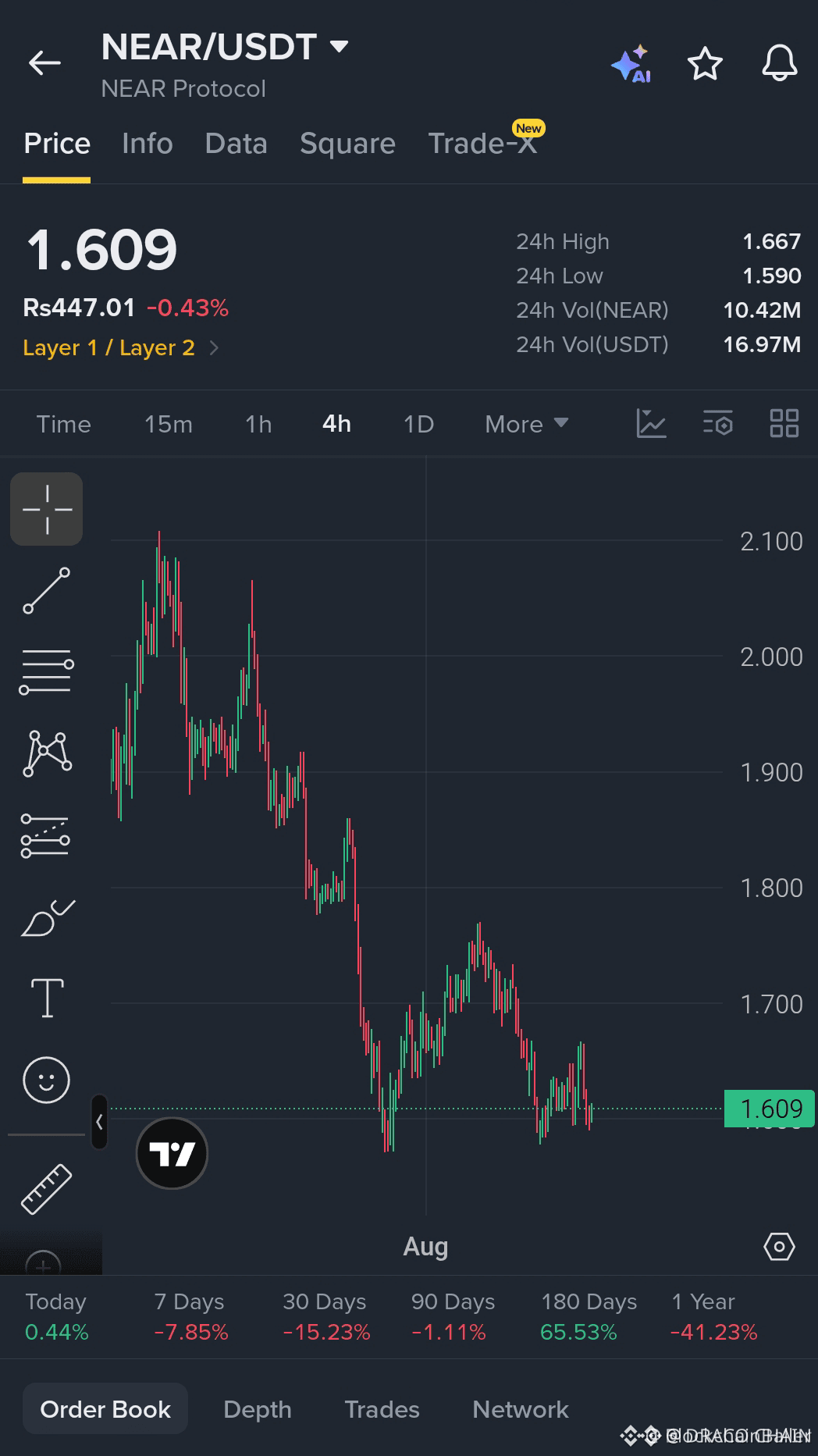Expand the More intervals dropdown

pyautogui.click(x=526, y=424)
